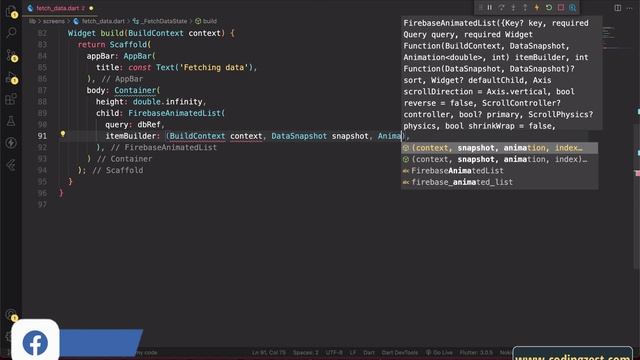
Task: Click AppBar on line 84
Action: pyautogui.click(x=137, y=56)
